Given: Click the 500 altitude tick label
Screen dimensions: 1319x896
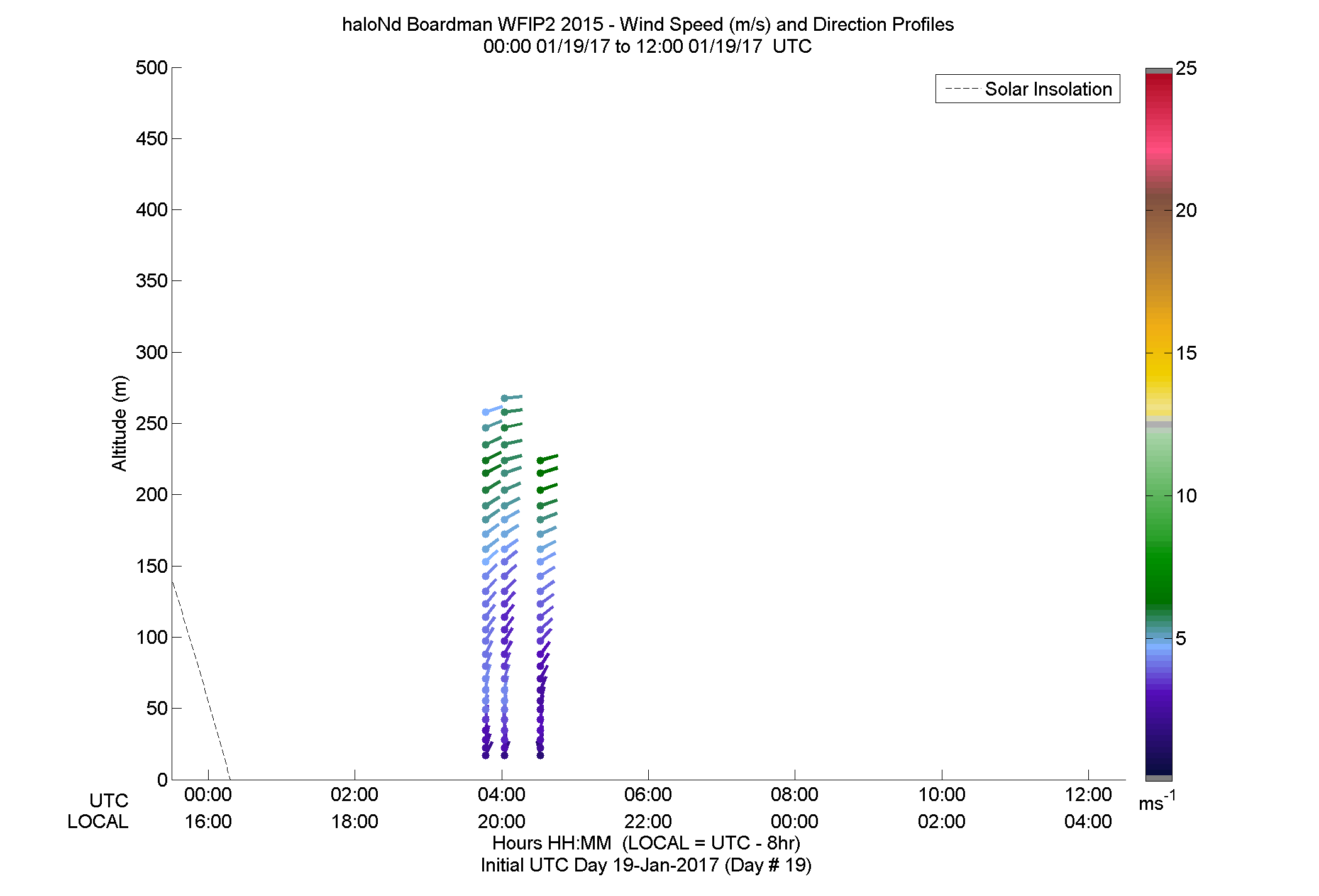Looking at the screenshot, I should pos(152,67).
